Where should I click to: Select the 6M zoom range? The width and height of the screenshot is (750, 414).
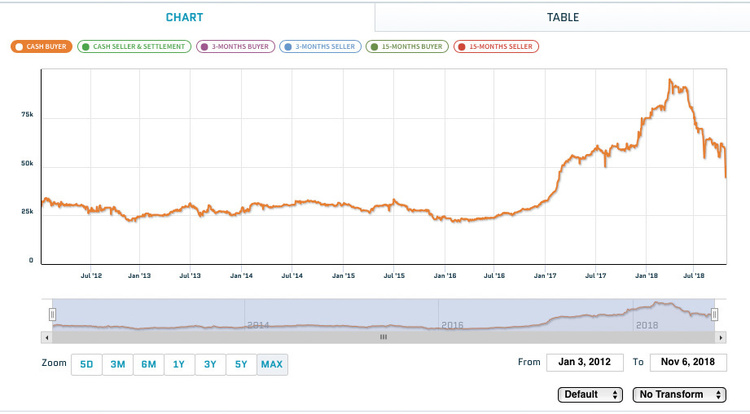pyautogui.click(x=149, y=364)
